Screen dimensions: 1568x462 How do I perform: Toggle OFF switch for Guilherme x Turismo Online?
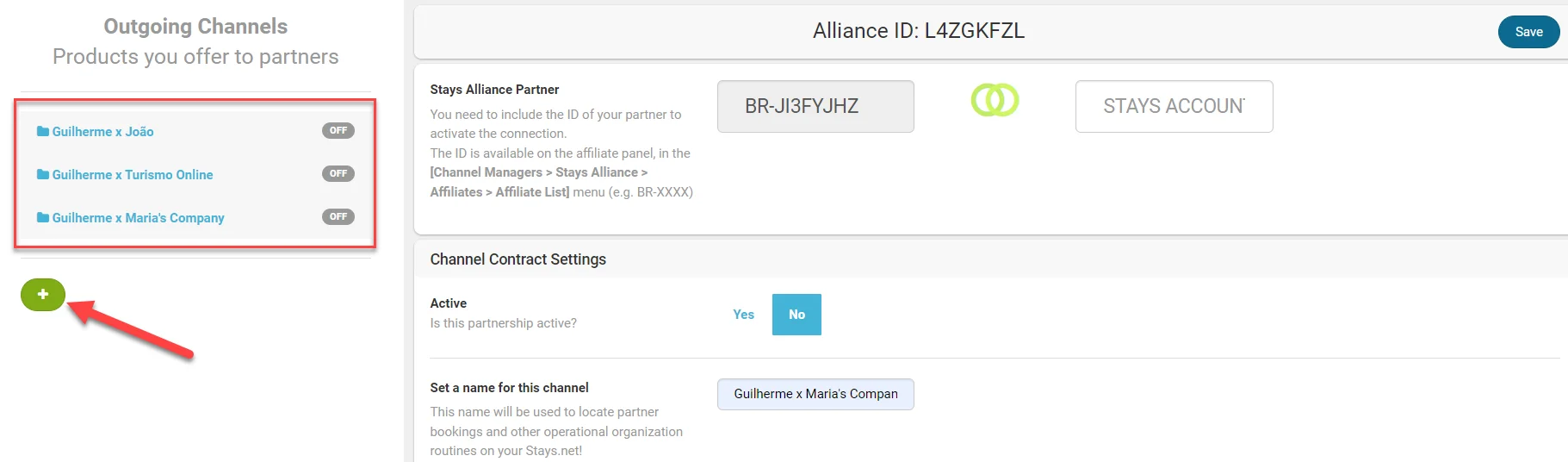[338, 174]
